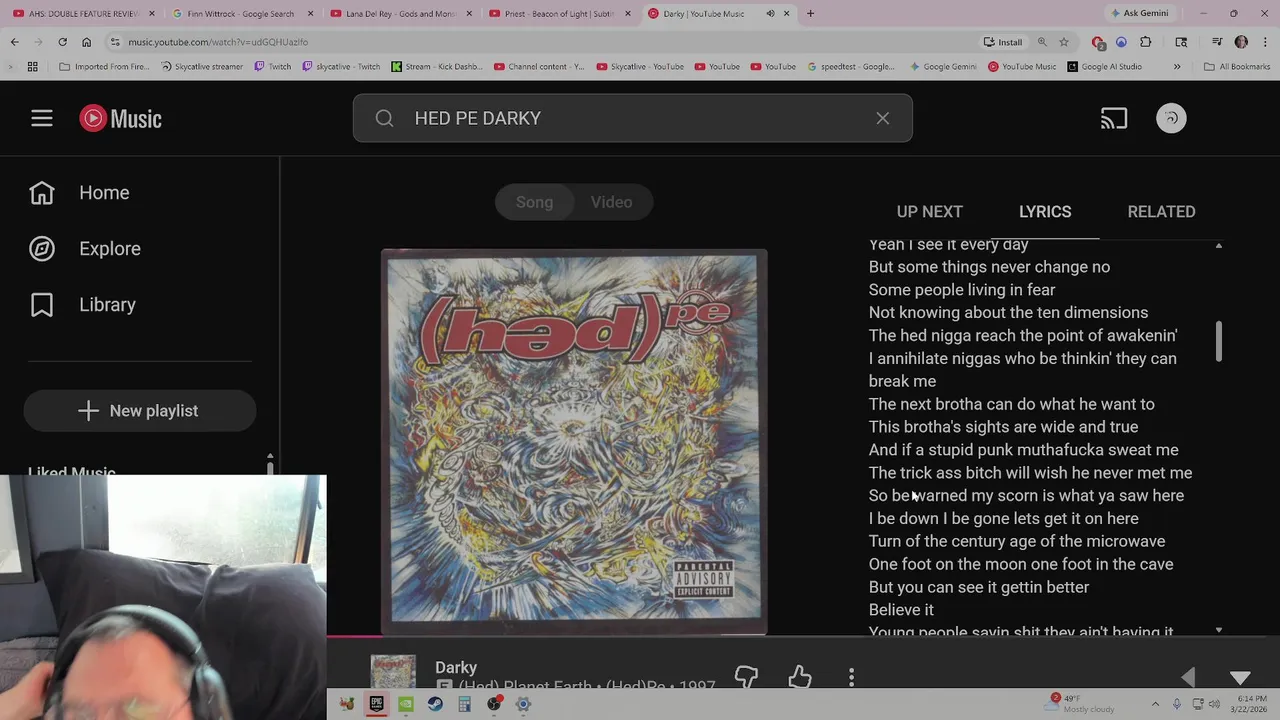The image size is (1280, 720).
Task: Open Epic Games from the taskbar
Action: click(x=376, y=704)
